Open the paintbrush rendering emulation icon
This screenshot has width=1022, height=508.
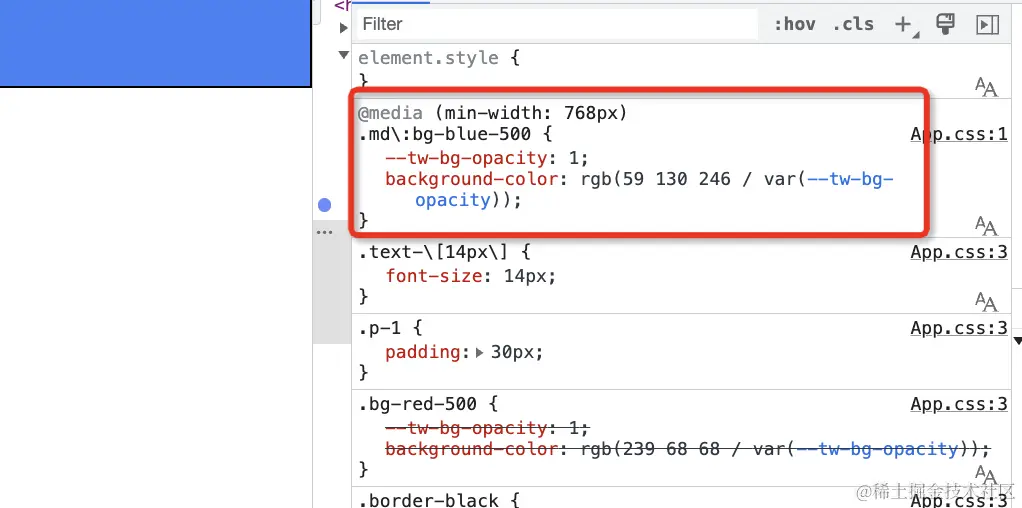pyautogui.click(x=945, y=24)
